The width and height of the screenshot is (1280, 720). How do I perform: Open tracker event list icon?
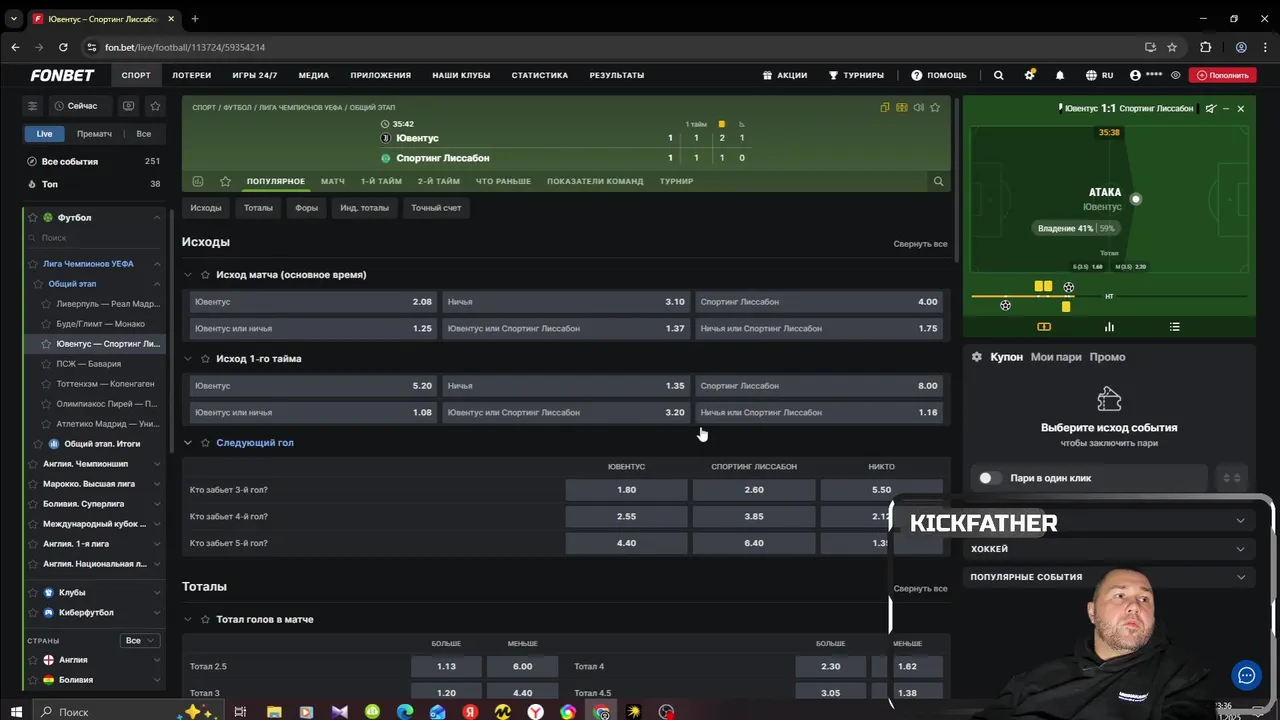click(x=1175, y=327)
